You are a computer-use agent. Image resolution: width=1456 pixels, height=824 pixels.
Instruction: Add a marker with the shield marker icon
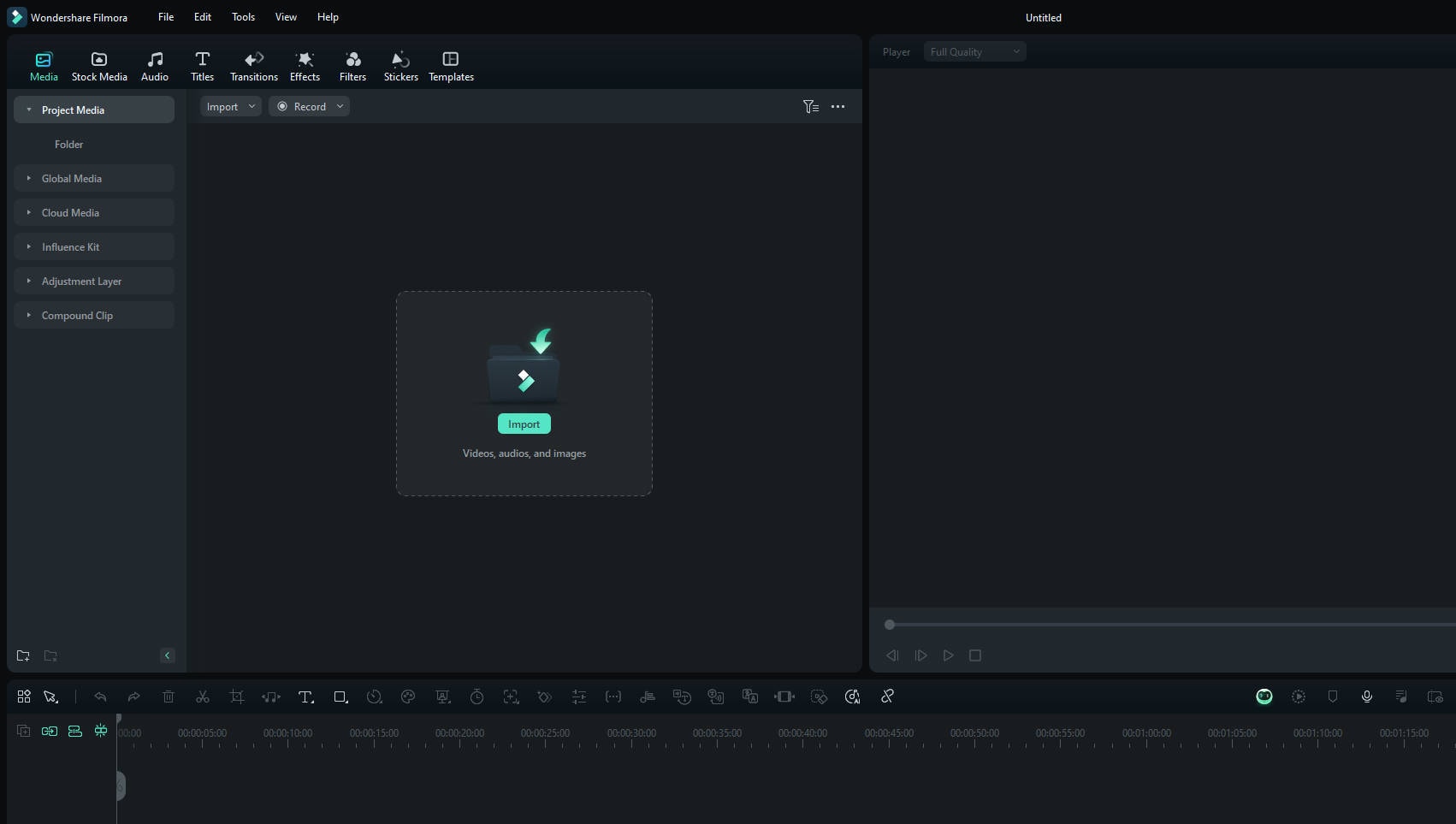pyautogui.click(x=1333, y=697)
